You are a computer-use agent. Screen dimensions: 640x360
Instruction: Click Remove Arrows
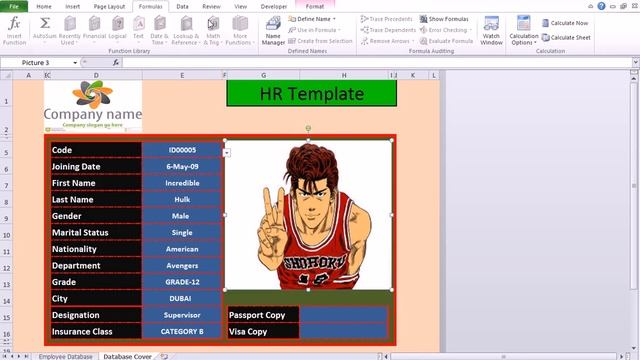click(x=387, y=41)
